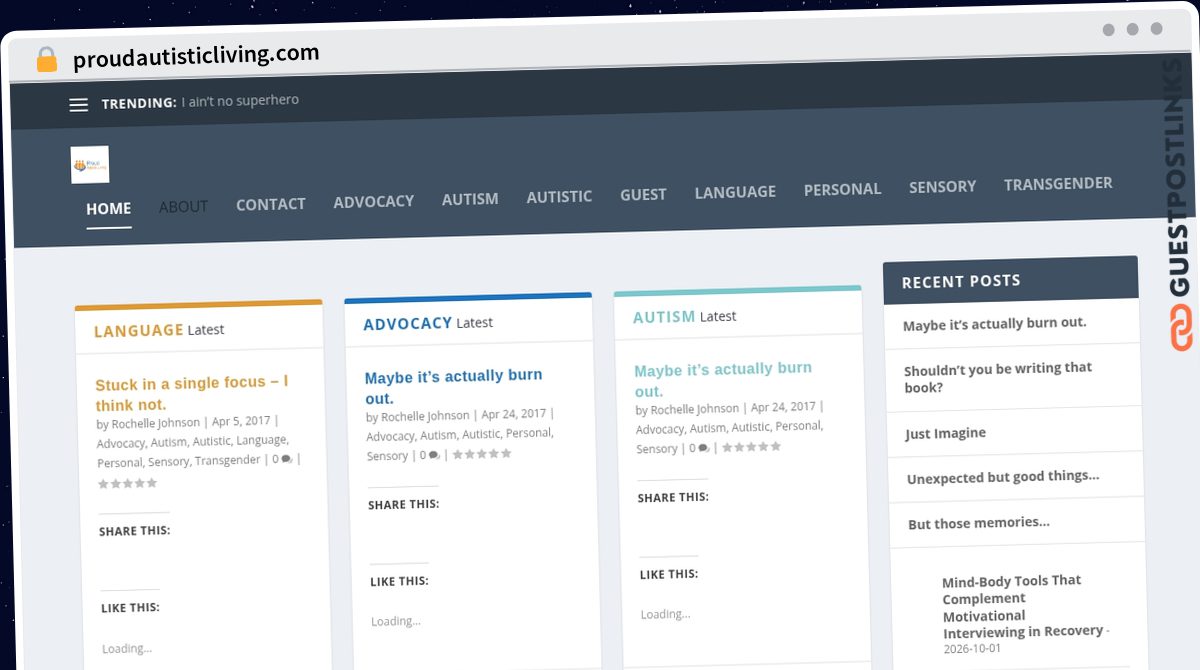Open the hamburger menu beside Trending

coord(78,105)
